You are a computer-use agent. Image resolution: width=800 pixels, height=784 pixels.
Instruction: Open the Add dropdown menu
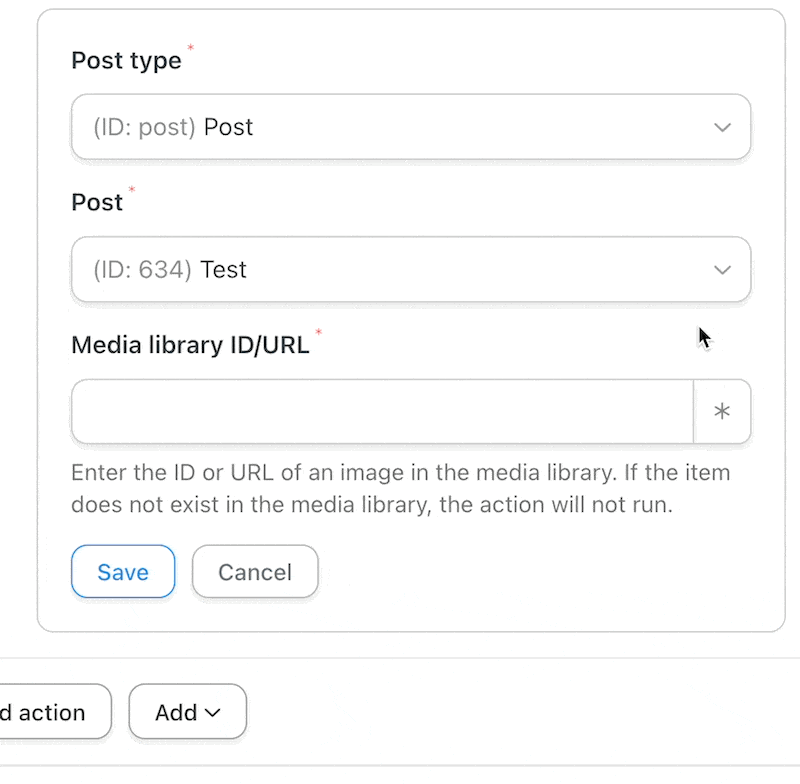[x=188, y=712]
